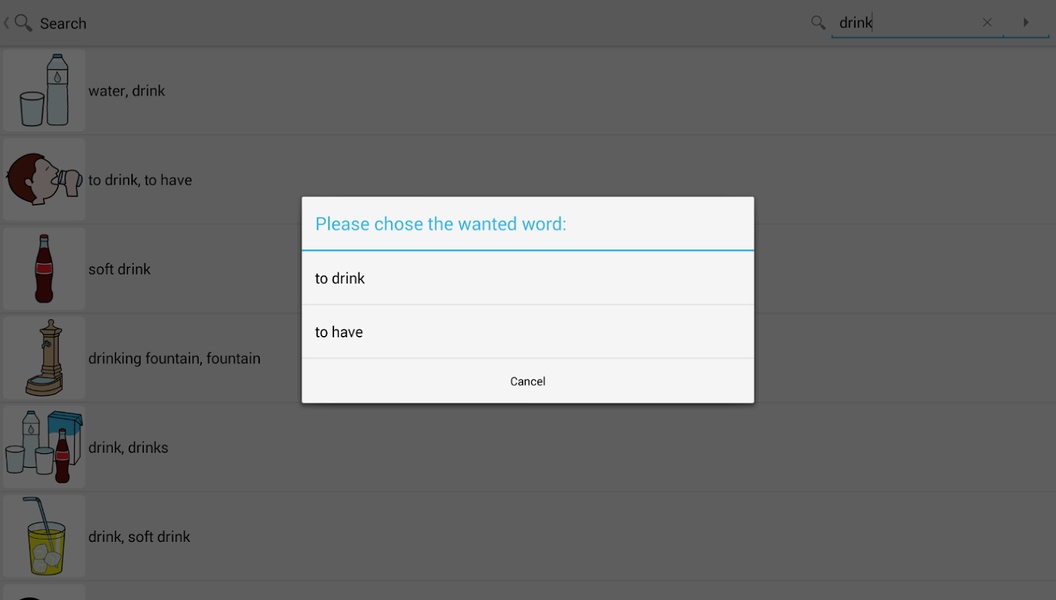Choose 'to drink' in the word dialog
1056x600 pixels.
[527, 278]
